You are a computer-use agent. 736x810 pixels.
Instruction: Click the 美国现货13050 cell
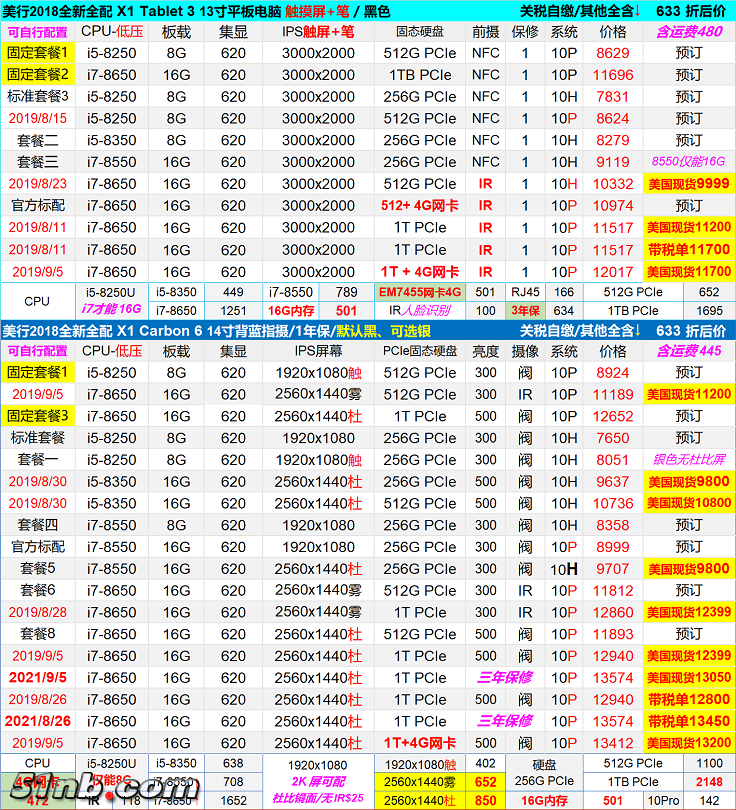pos(688,678)
